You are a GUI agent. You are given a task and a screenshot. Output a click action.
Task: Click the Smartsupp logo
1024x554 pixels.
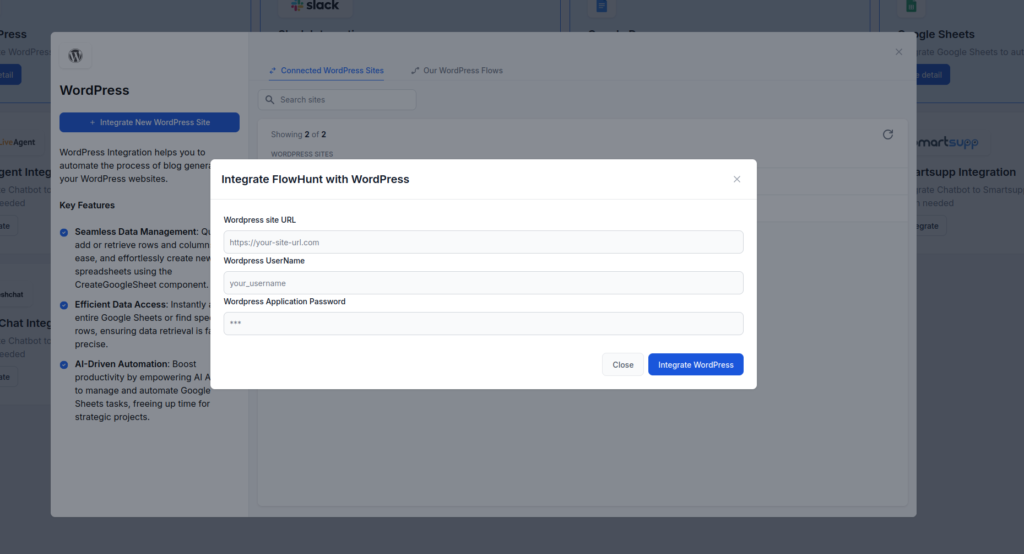click(x=945, y=144)
